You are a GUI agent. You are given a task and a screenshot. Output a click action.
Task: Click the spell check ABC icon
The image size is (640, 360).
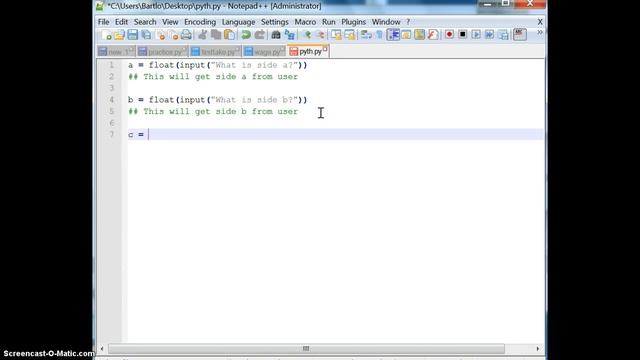(520, 34)
